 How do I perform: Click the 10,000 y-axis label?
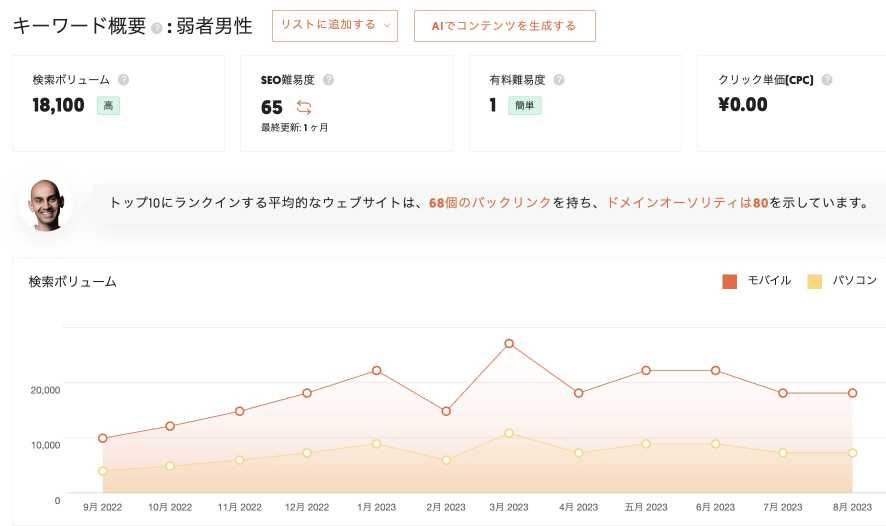point(45,445)
